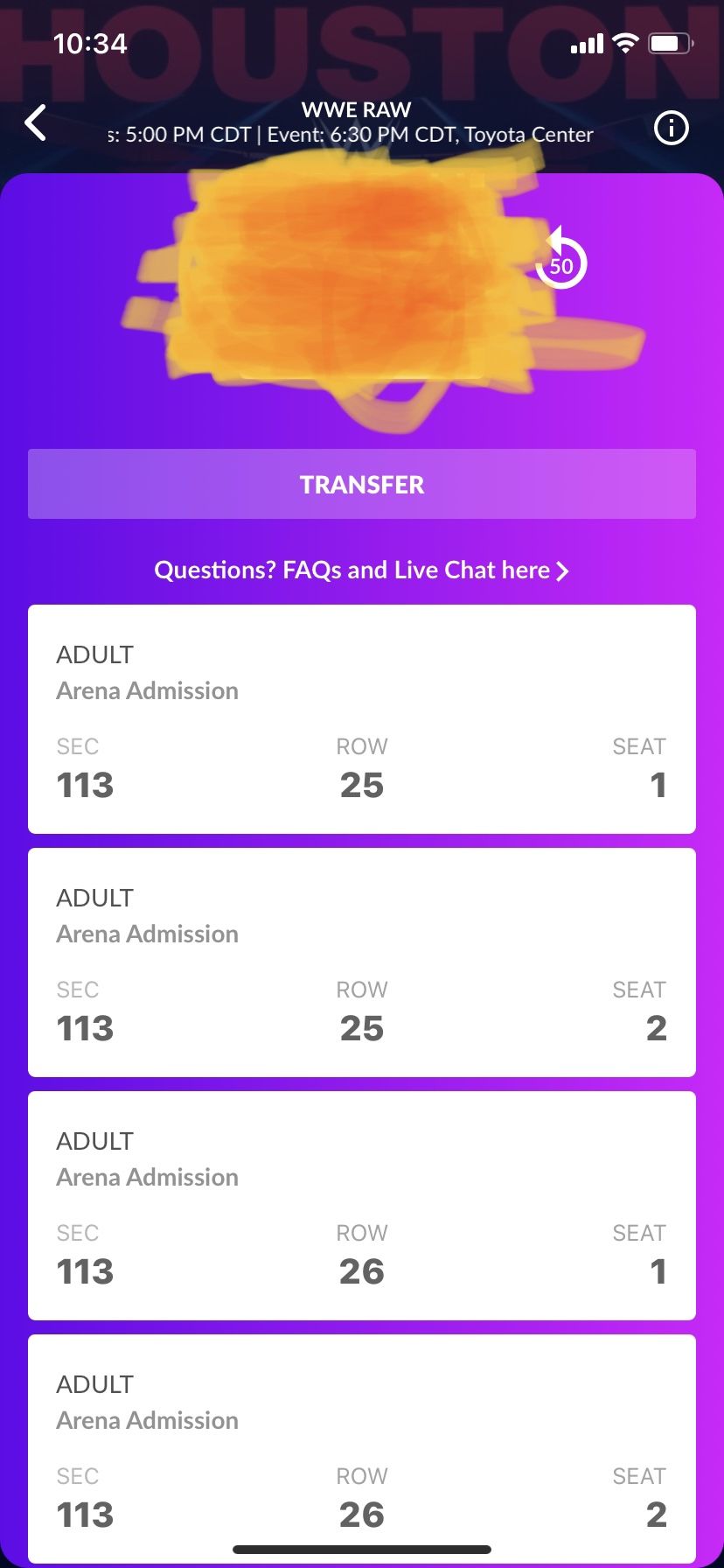Tap the battery indicator icon

coord(671,43)
